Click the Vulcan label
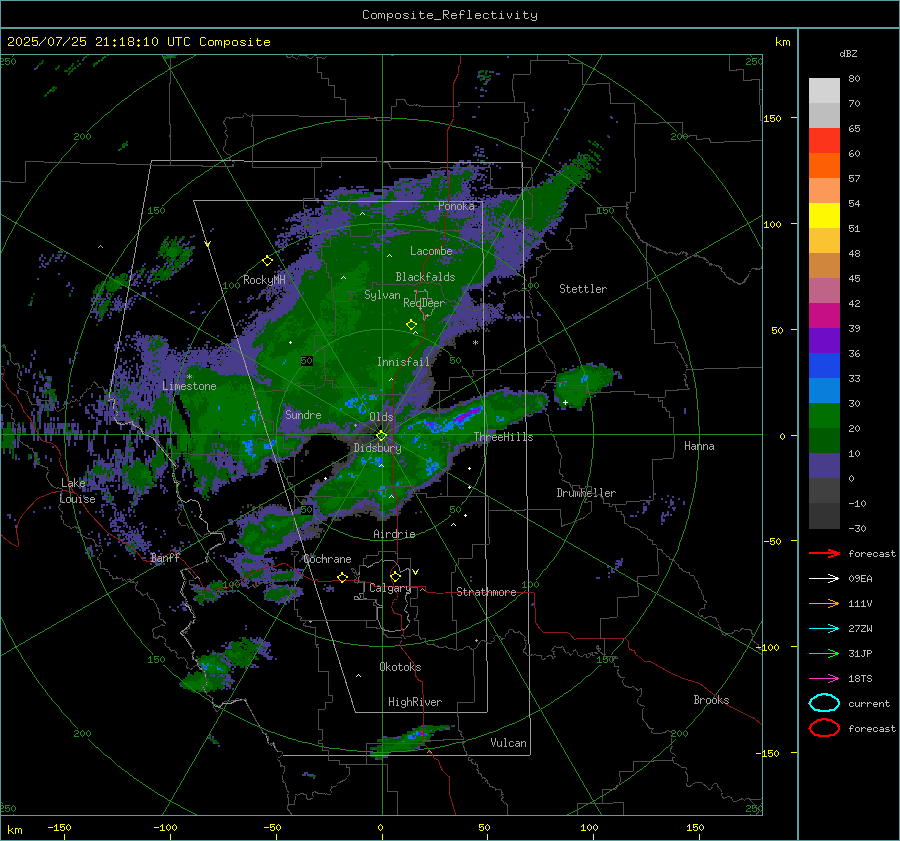 (509, 743)
